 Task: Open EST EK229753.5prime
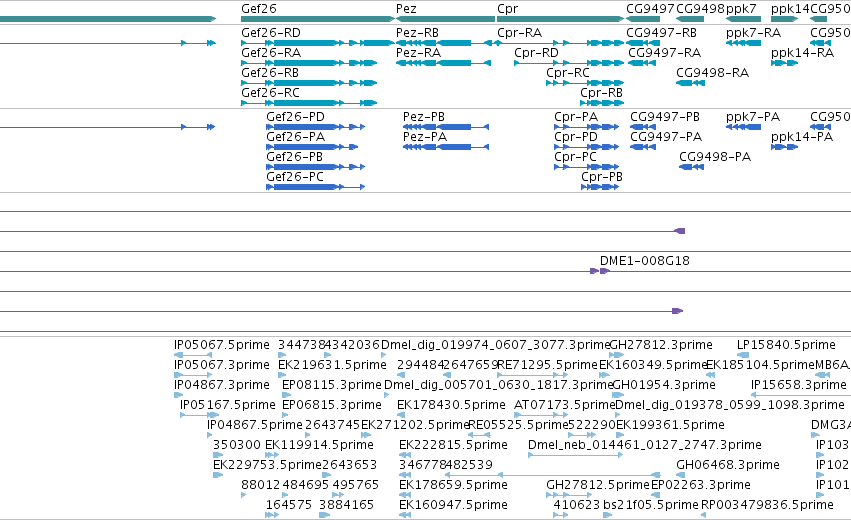point(267,465)
